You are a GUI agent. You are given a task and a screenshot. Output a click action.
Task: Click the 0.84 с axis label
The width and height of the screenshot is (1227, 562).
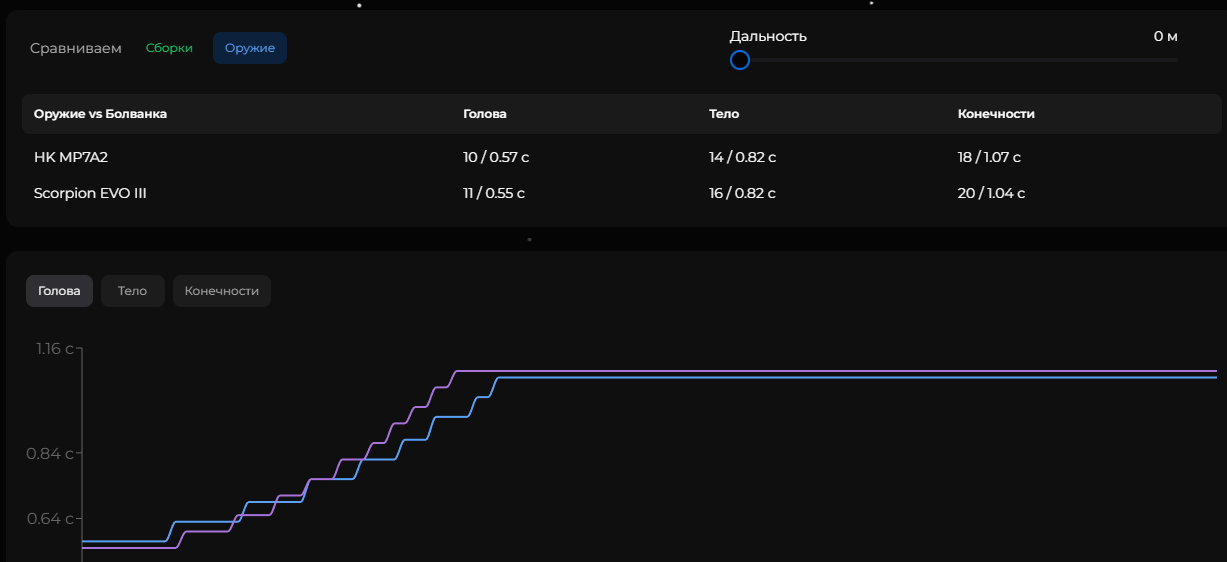(x=50, y=453)
